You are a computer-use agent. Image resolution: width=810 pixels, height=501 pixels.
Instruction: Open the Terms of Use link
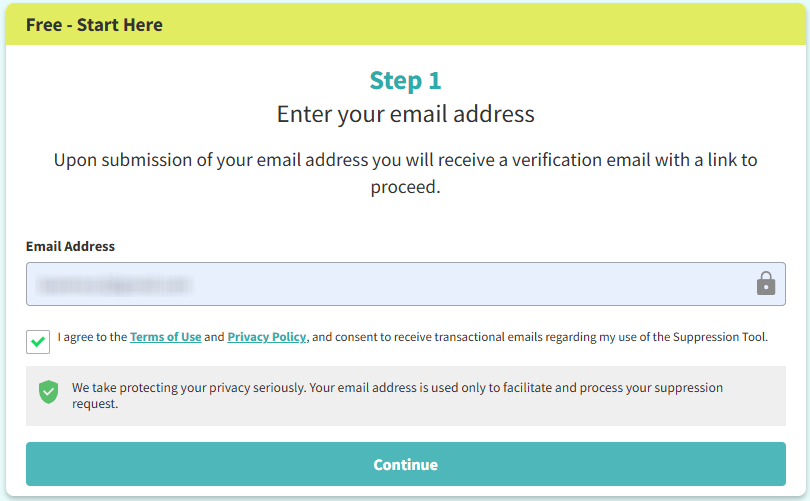(x=165, y=337)
